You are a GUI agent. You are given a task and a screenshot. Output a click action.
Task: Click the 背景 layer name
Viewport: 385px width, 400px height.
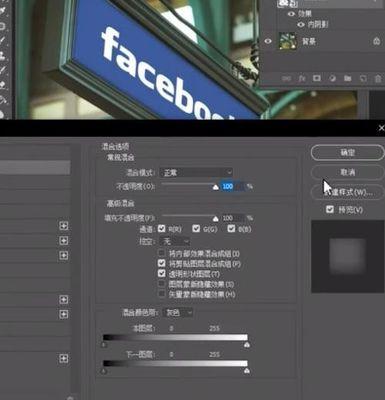[x=309, y=42]
